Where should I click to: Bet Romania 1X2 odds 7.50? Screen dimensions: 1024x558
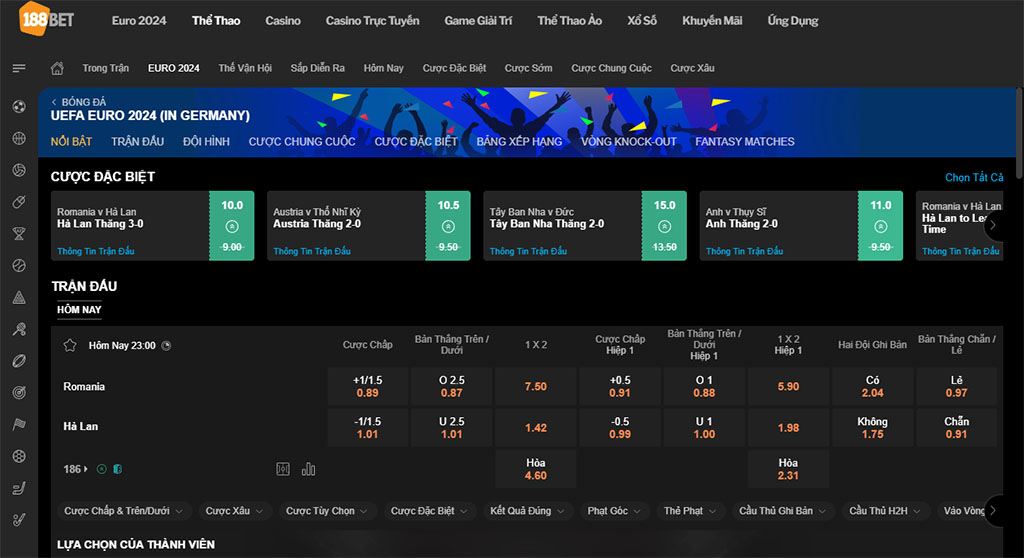tap(536, 386)
